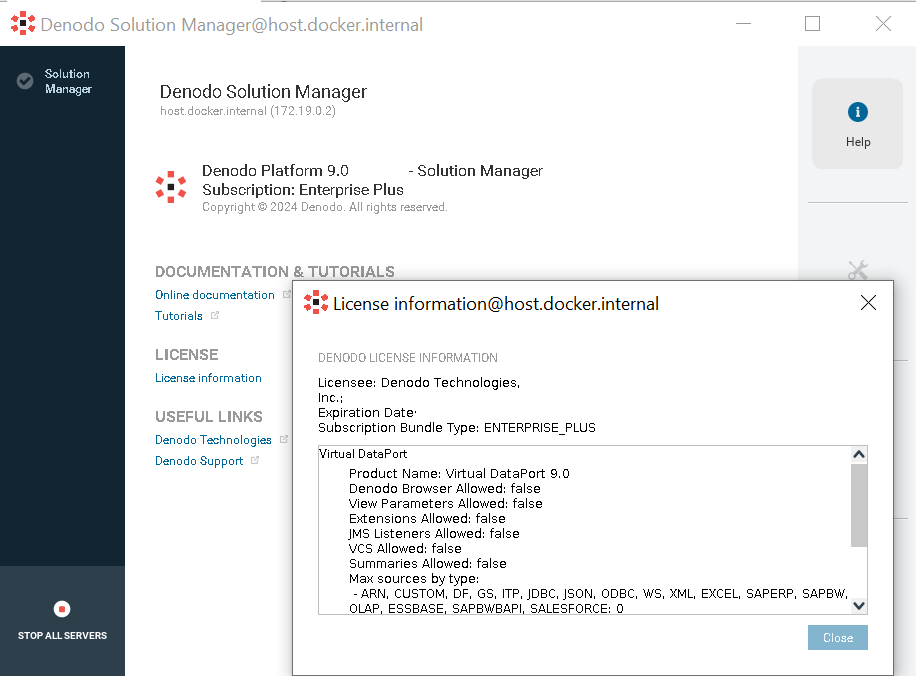Select the 'Virtual DataPort' heading in license list

click(x=363, y=454)
